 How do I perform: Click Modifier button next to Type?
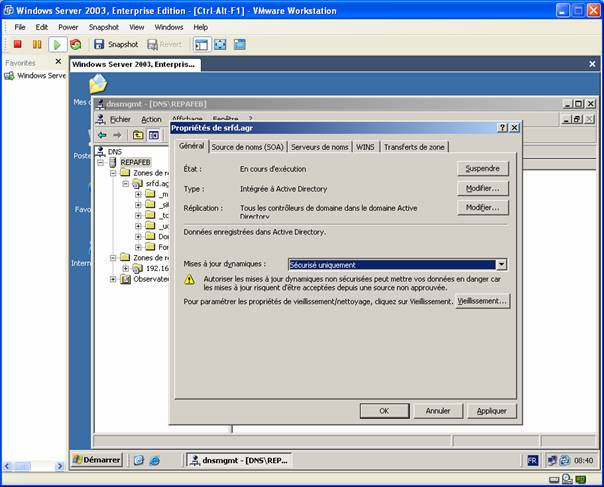483,188
